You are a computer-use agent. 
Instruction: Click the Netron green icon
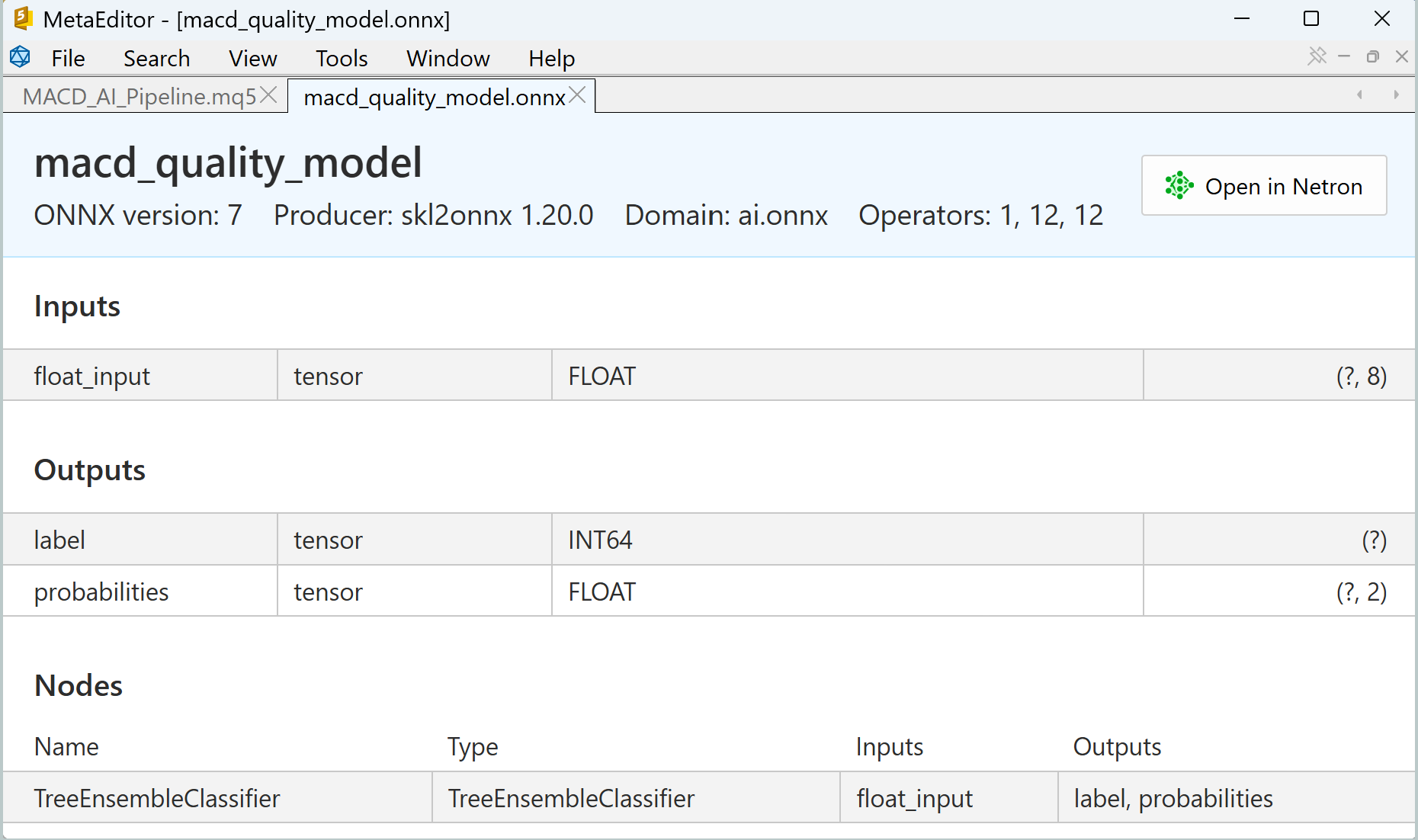pos(1179,185)
